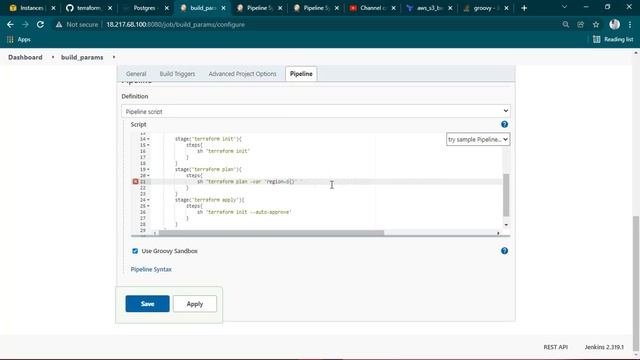Viewport: 640px width, 360px height.
Task: Click script editor scroll down arrow
Action: tap(506, 225)
